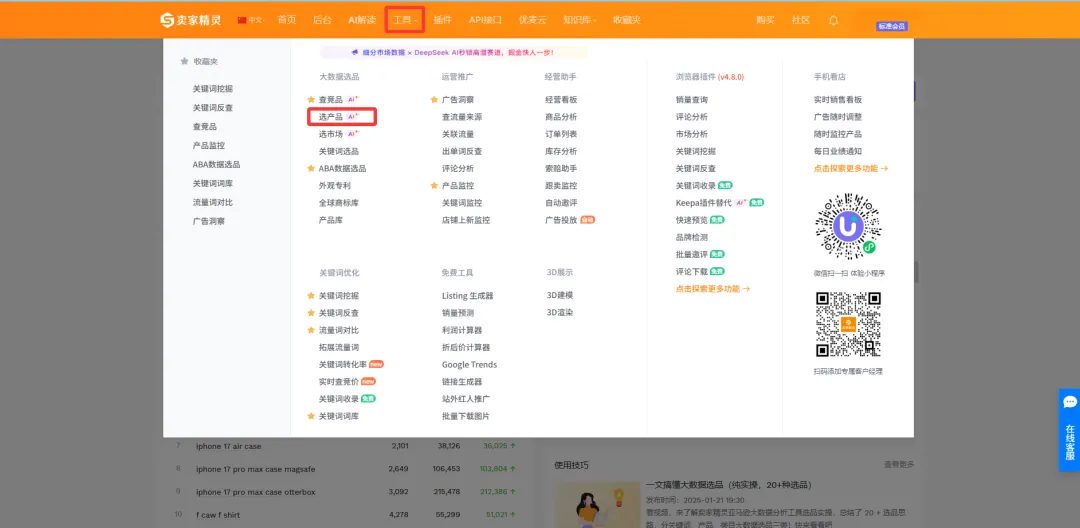
Task: Open 后台 in the top navigation
Action: (322, 20)
